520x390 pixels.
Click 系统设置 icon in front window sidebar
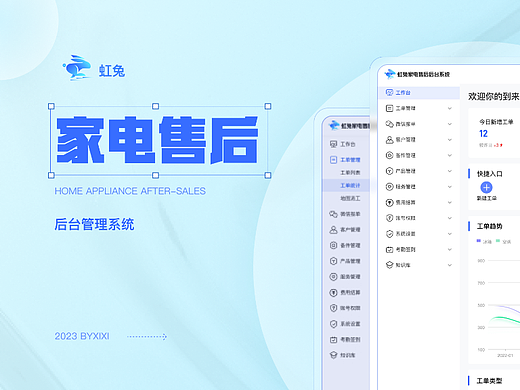389,233
